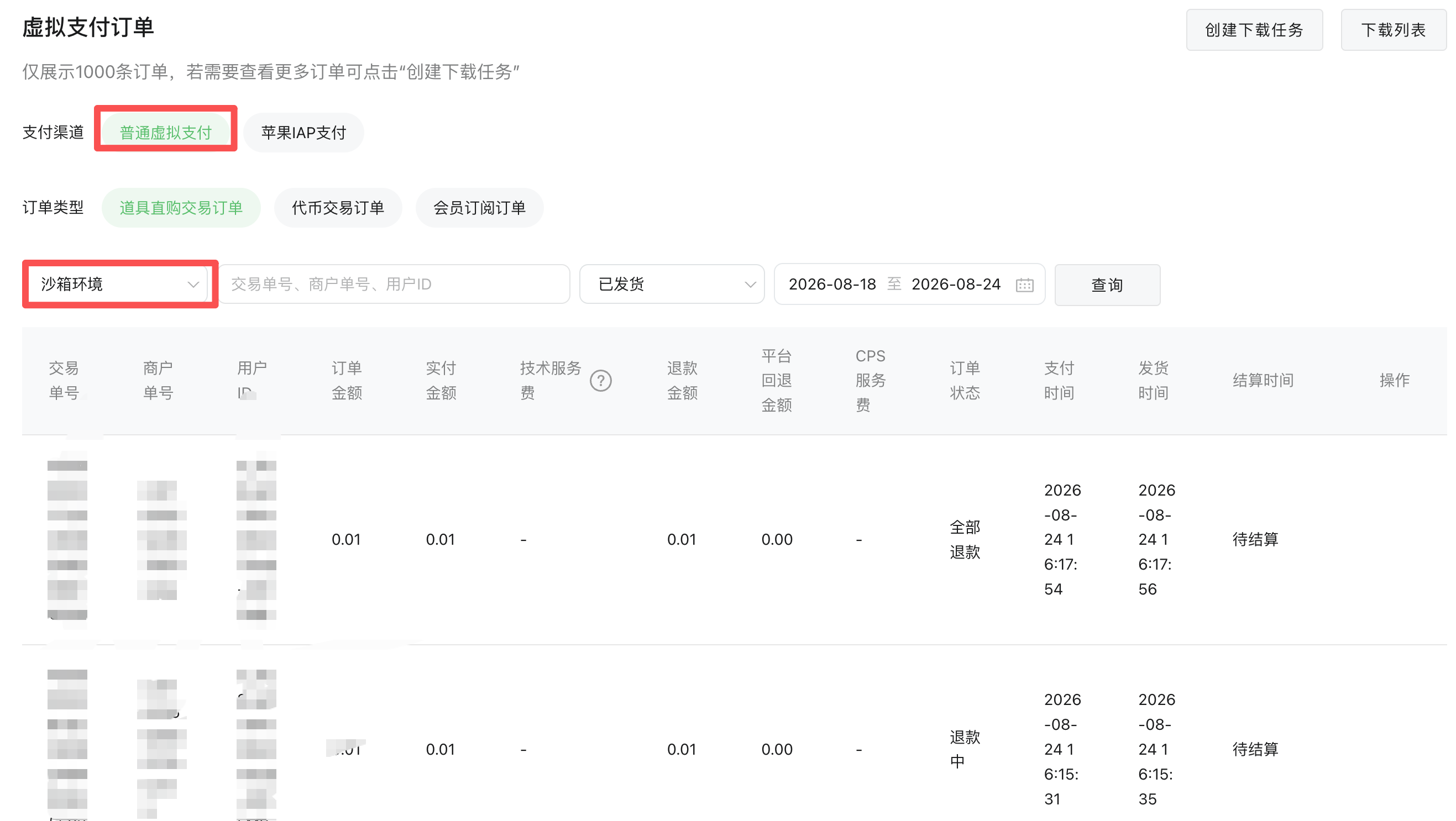Expand the 沙箱环境 environment dropdown
Viewport: 1456px width, 821px height.
(120, 284)
